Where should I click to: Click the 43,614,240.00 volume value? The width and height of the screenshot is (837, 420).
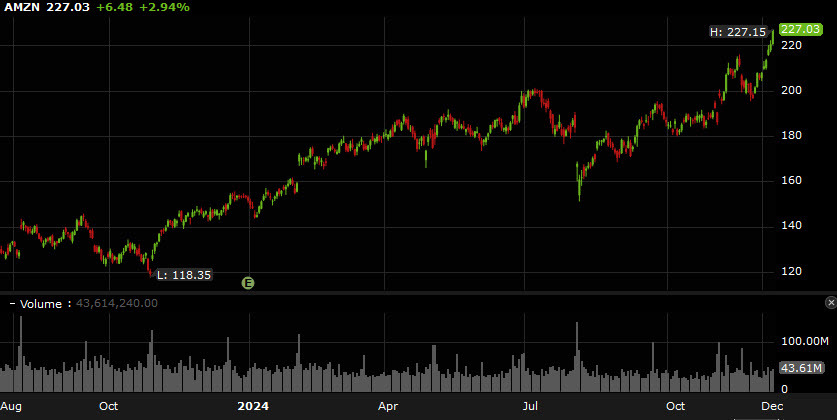pyautogui.click(x=117, y=303)
